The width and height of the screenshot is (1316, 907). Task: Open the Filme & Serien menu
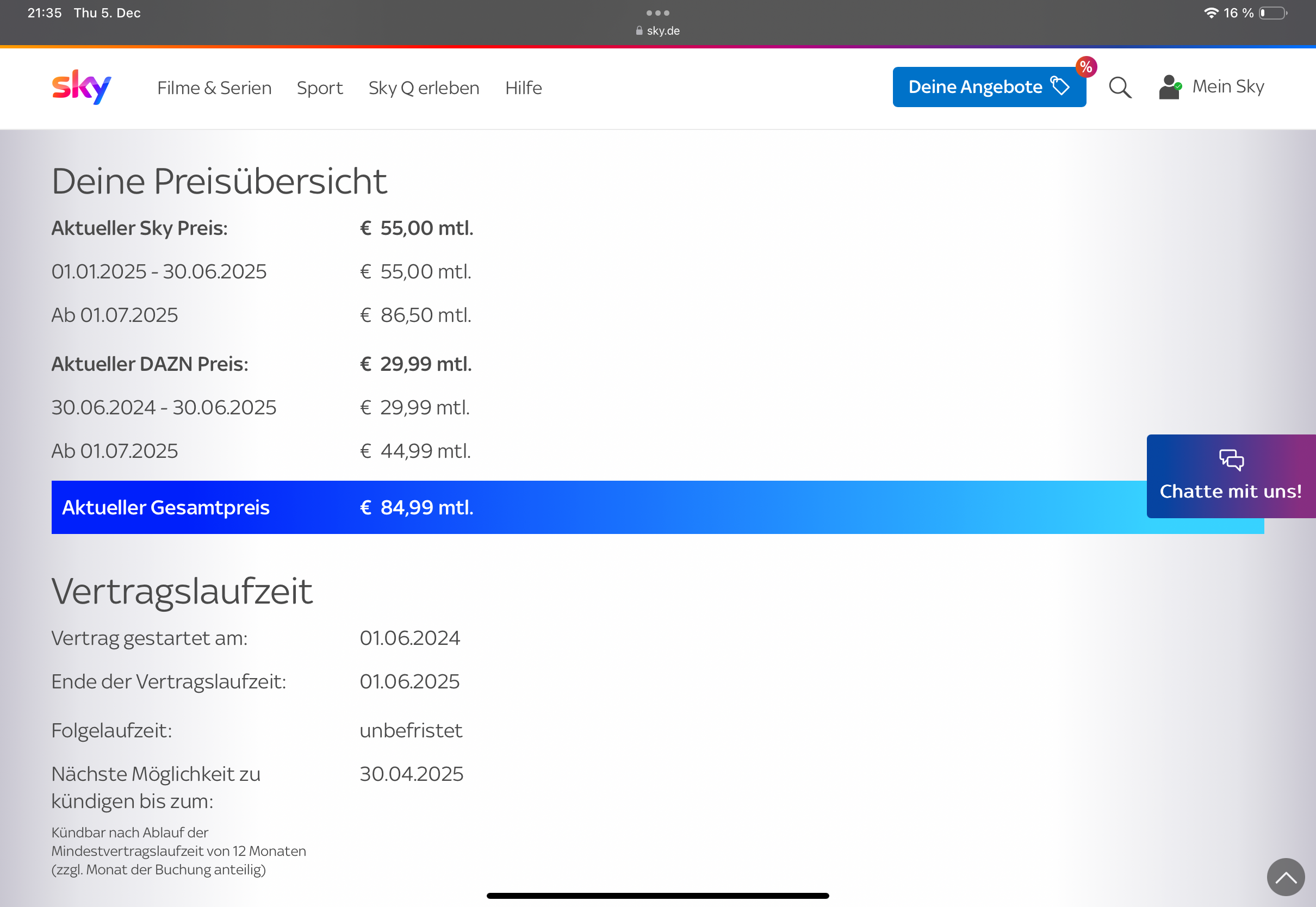(x=214, y=88)
